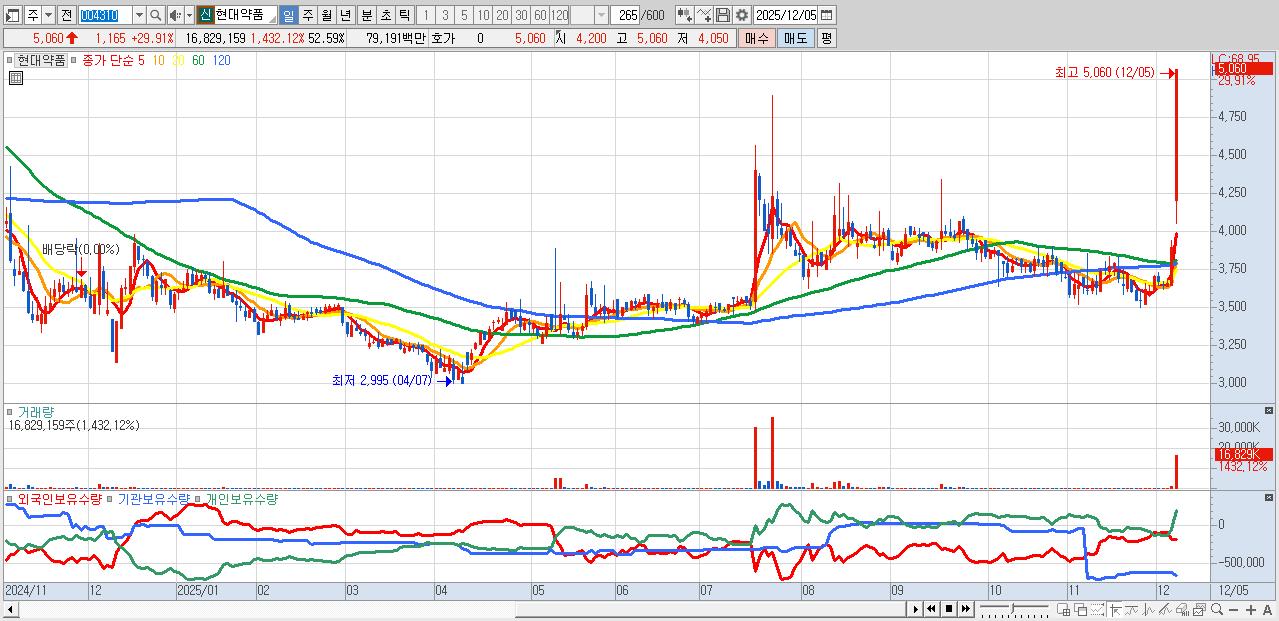Screen dimensions: 1279x621
Task: Click the 평 button
Action: (827, 38)
